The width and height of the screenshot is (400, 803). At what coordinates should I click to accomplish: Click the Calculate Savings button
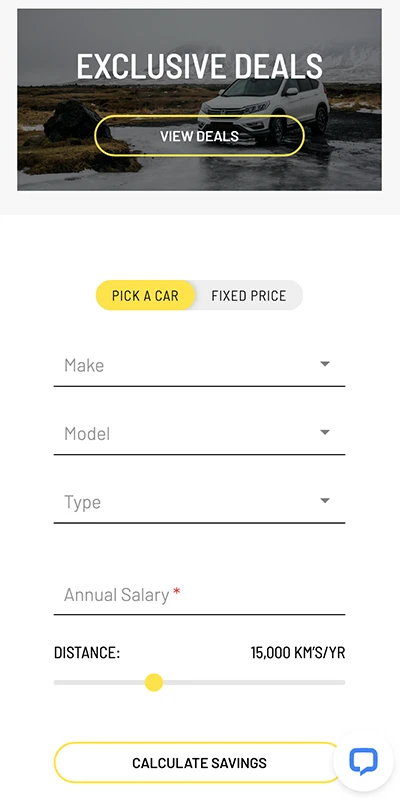[199, 763]
